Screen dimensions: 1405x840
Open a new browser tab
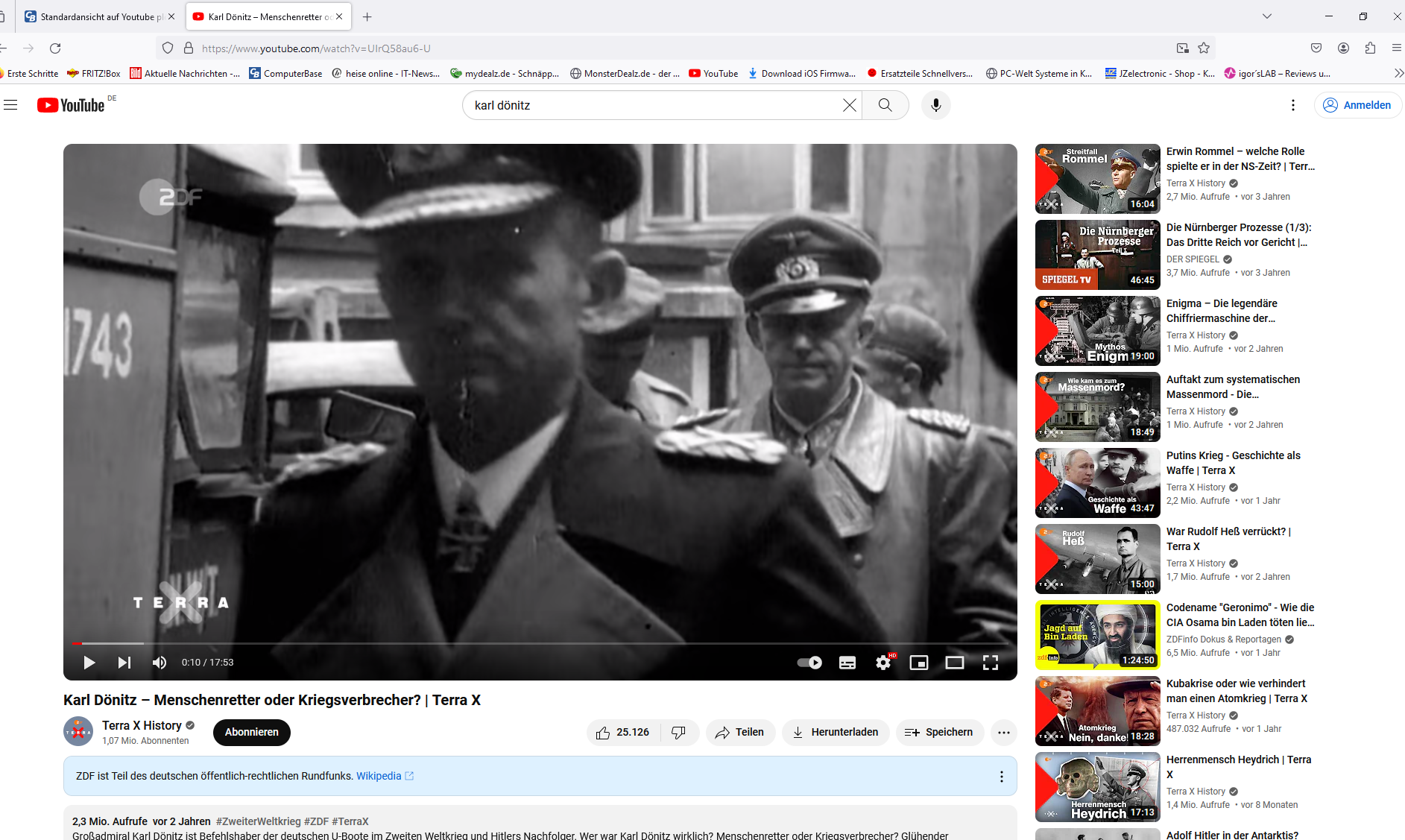(367, 16)
